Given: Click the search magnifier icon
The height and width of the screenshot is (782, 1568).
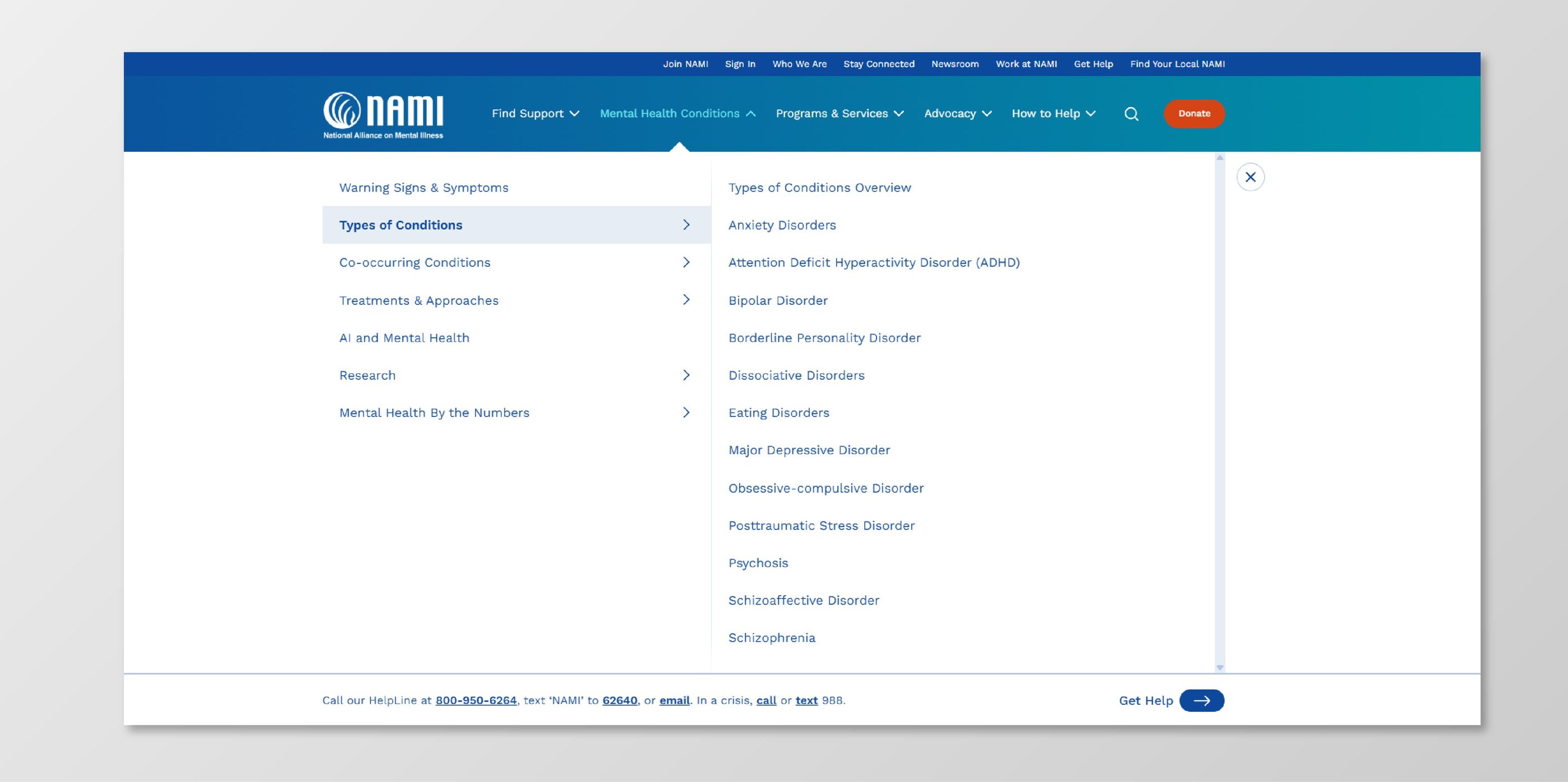Looking at the screenshot, I should point(1131,114).
